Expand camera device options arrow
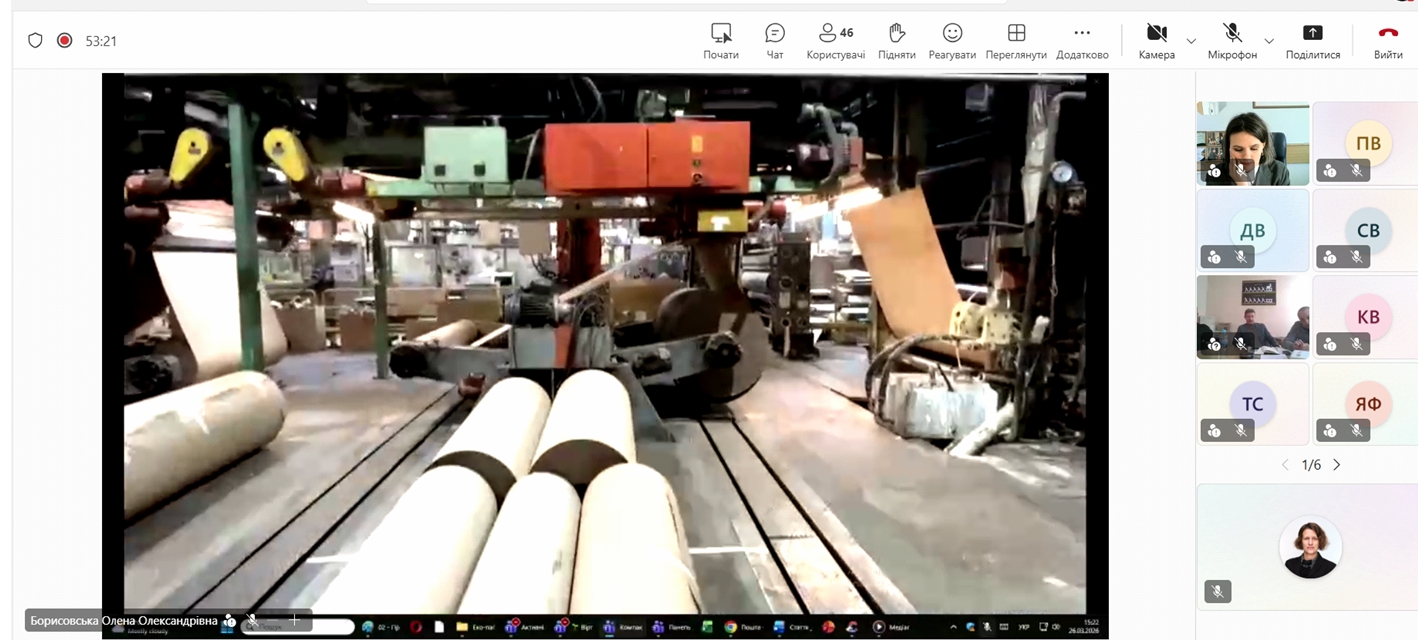 [x=1191, y=41]
